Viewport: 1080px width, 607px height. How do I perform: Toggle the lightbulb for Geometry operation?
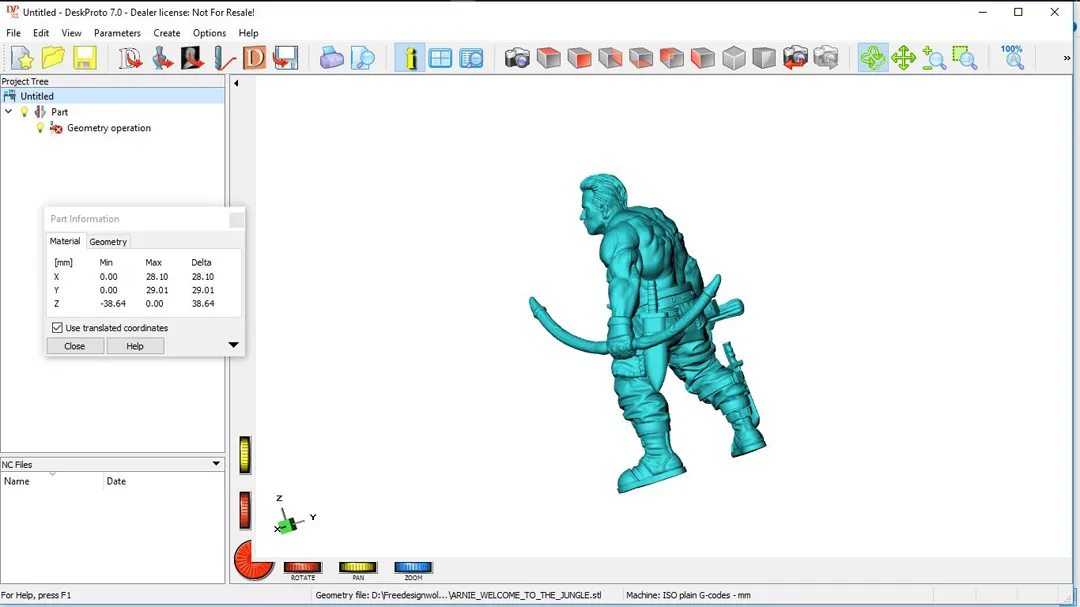tap(40, 128)
